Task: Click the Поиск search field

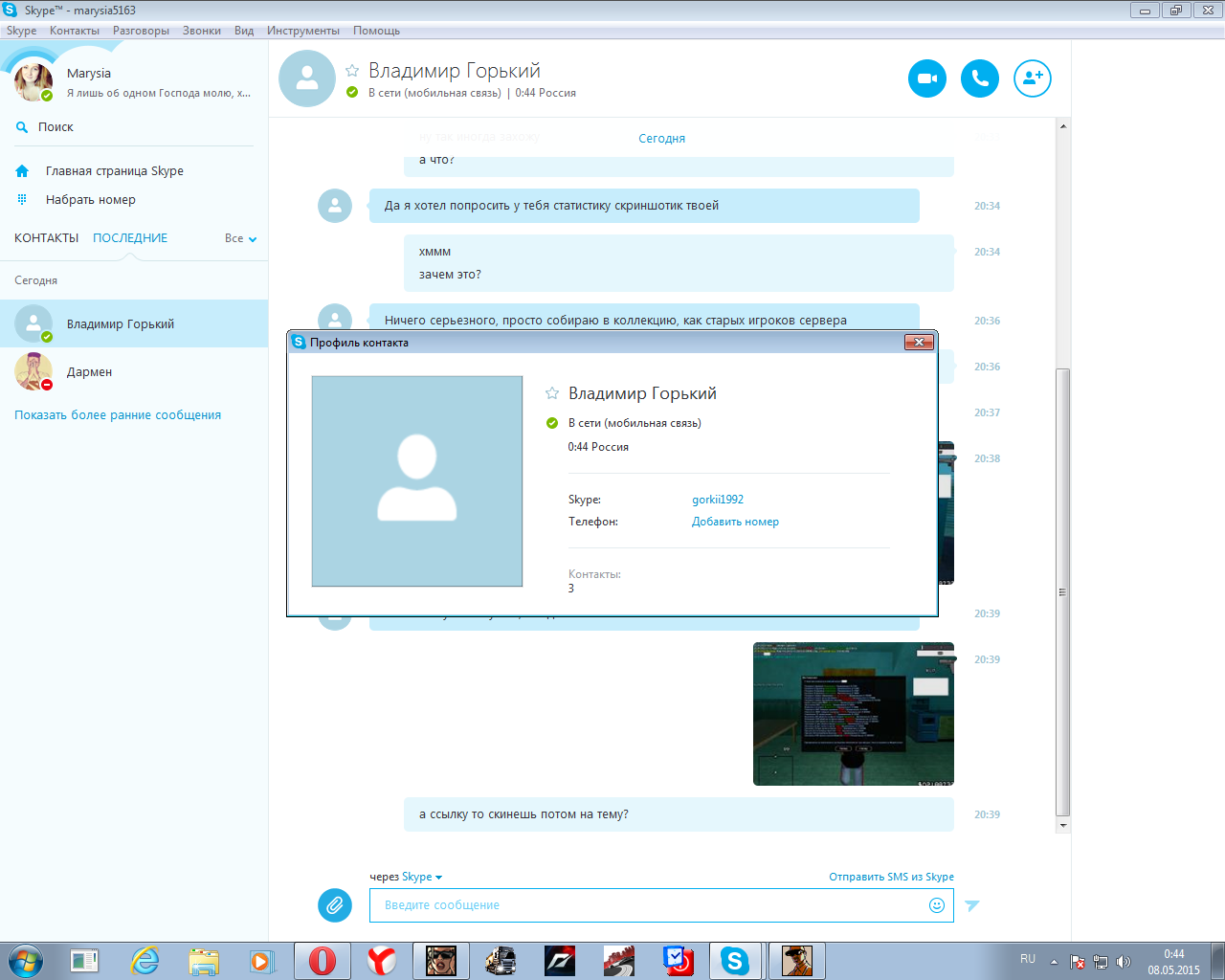Action: click(134, 127)
